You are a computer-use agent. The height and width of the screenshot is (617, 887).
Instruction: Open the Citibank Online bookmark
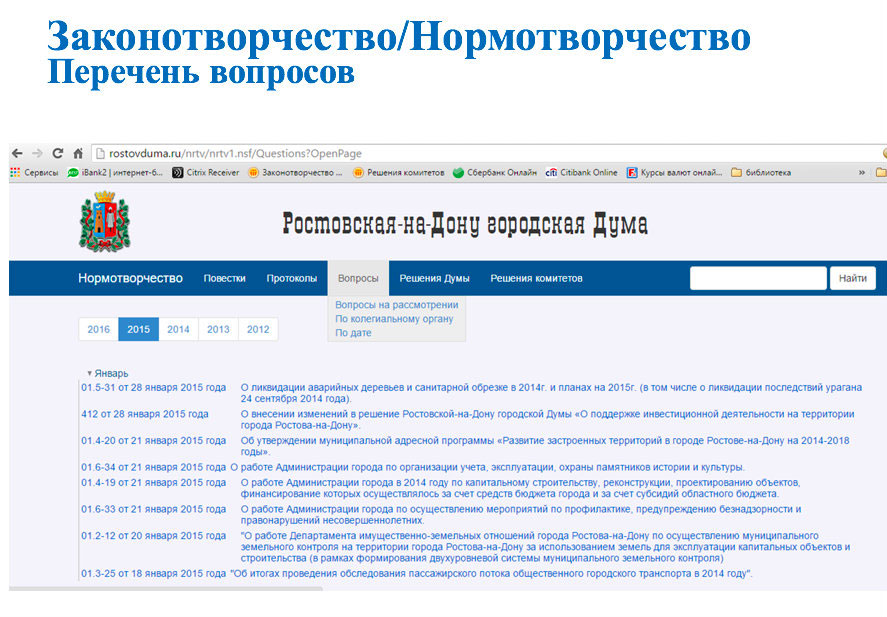[581, 172]
